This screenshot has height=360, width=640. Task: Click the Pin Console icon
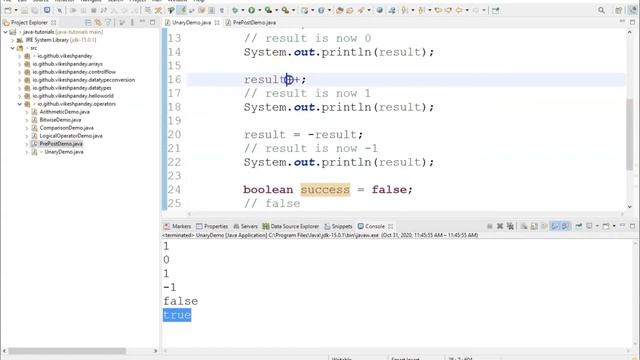(x=579, y=226)
